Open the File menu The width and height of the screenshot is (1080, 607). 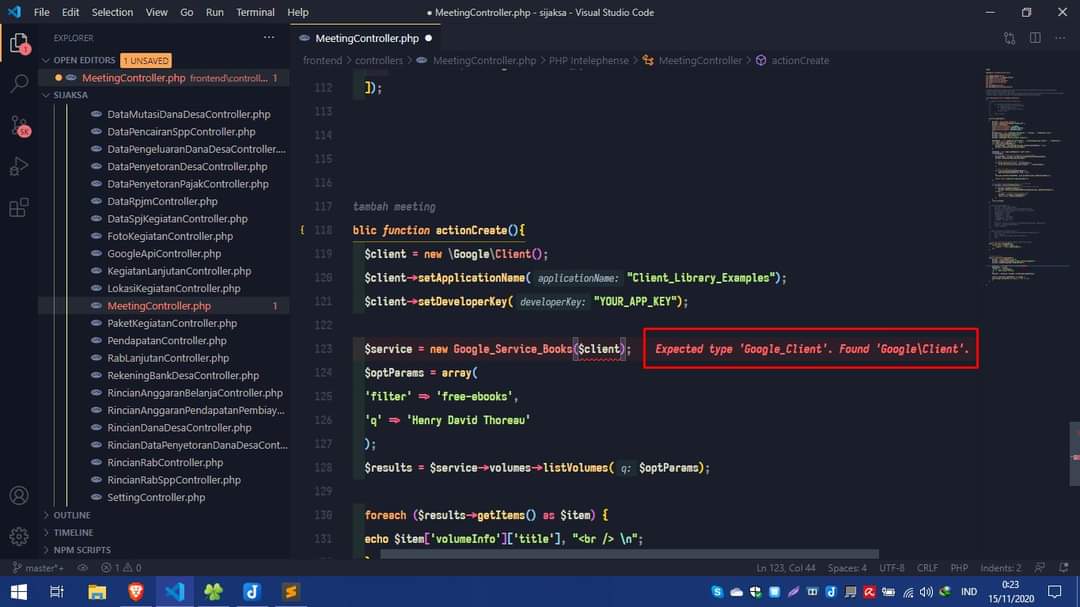coord(41,12)
